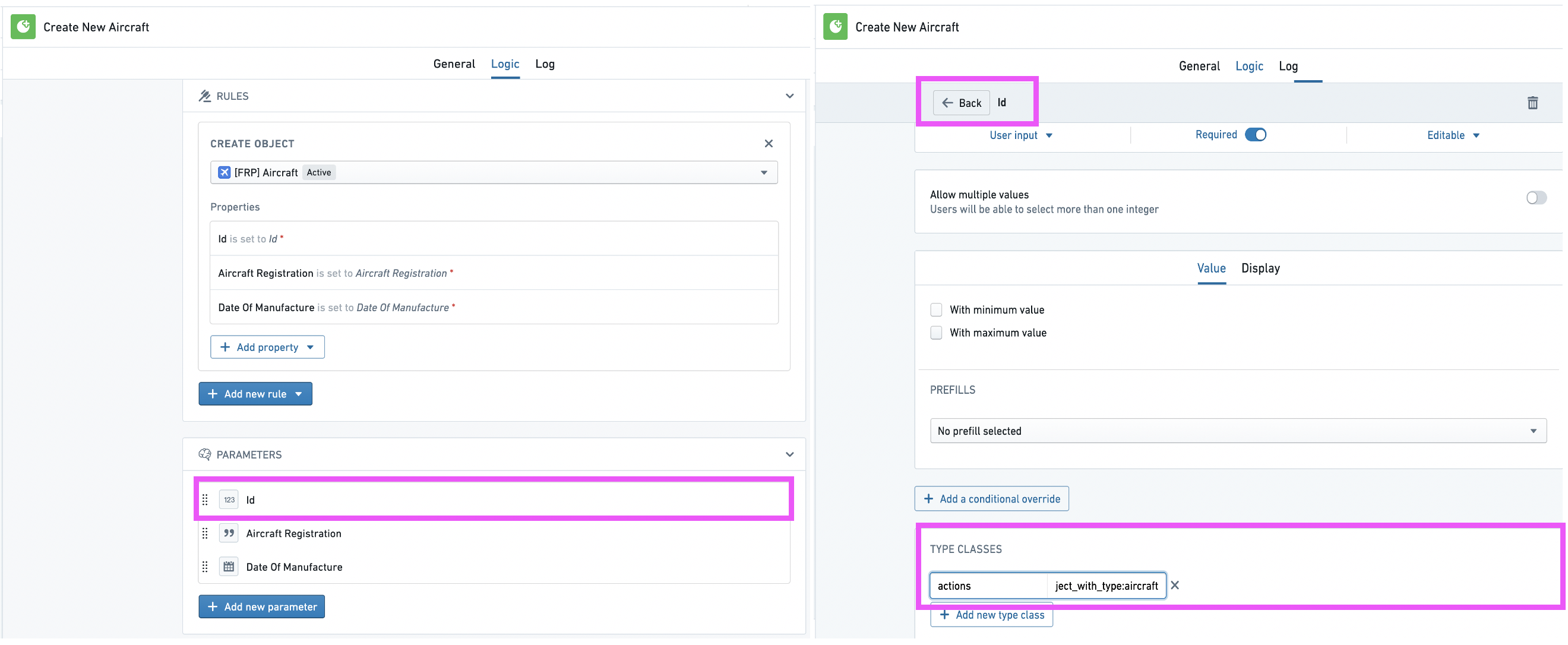Open the [FRP] Aircraft object dropdown
1568x645 pixels.
(x=494, y=172)
